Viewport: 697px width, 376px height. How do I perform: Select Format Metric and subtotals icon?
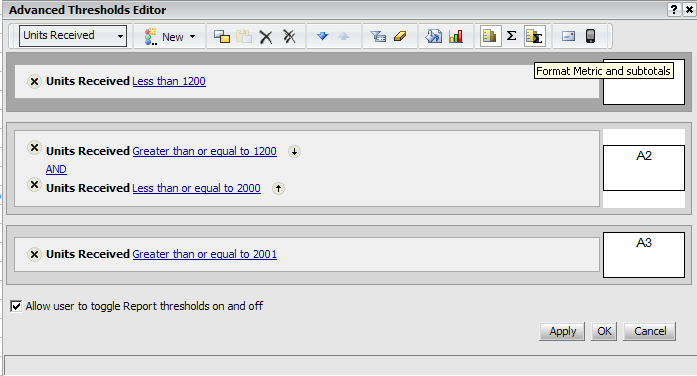(x=534, y=36)
